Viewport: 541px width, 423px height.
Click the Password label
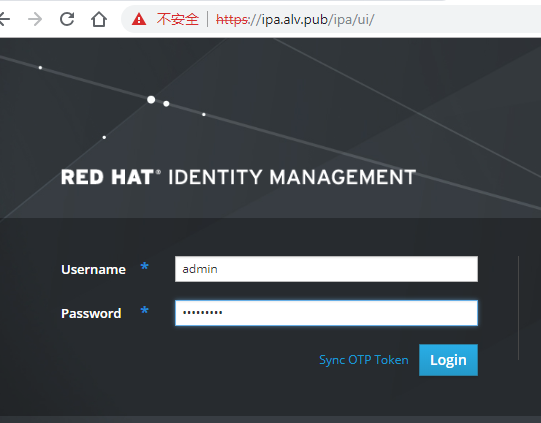[x=91, y=313]
